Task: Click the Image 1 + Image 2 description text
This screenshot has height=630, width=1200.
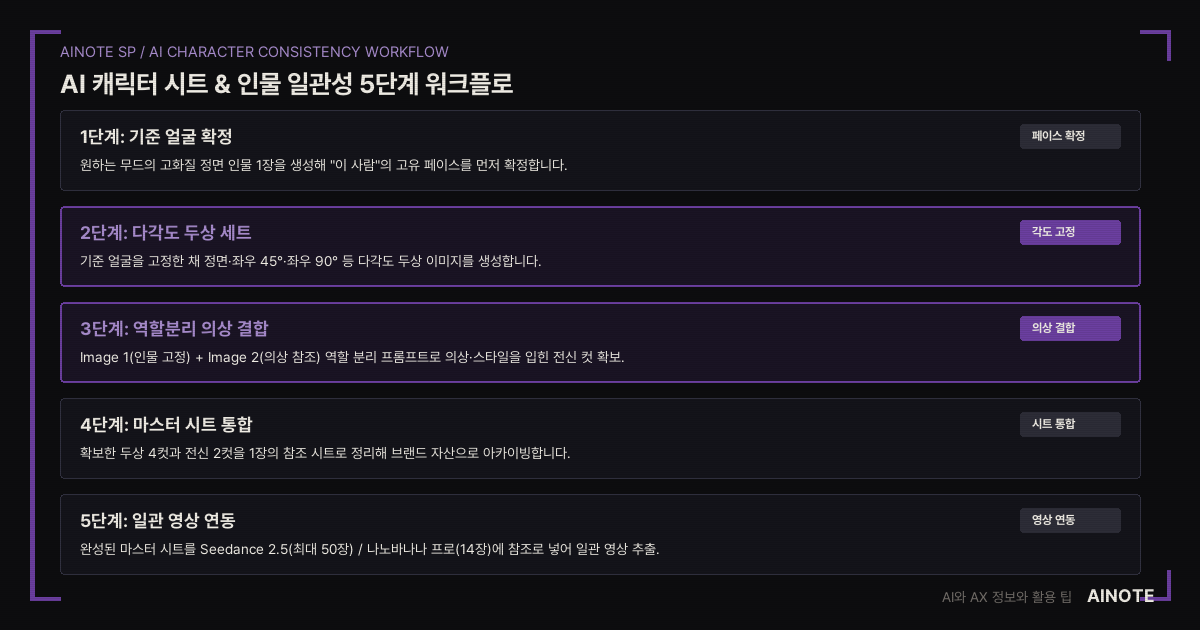Action: pos(352,357)
